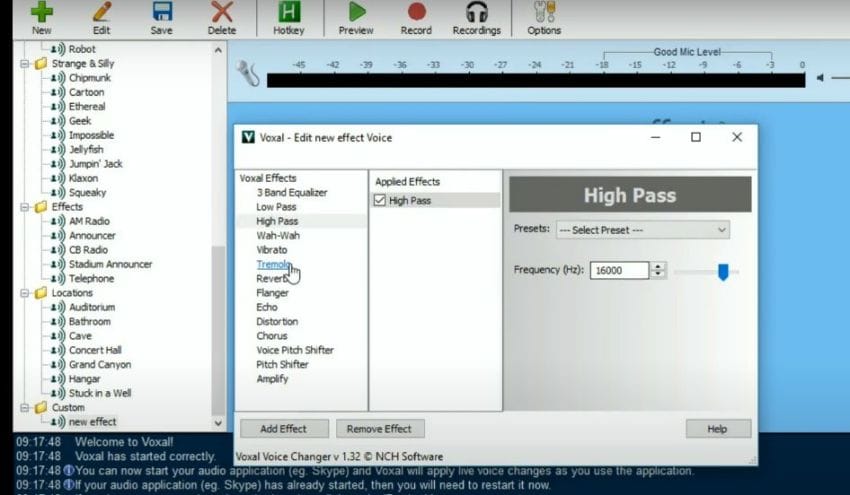Select Voice Pitch Shifter effect
The image size is (850, 495).
[x=295, y=350]
